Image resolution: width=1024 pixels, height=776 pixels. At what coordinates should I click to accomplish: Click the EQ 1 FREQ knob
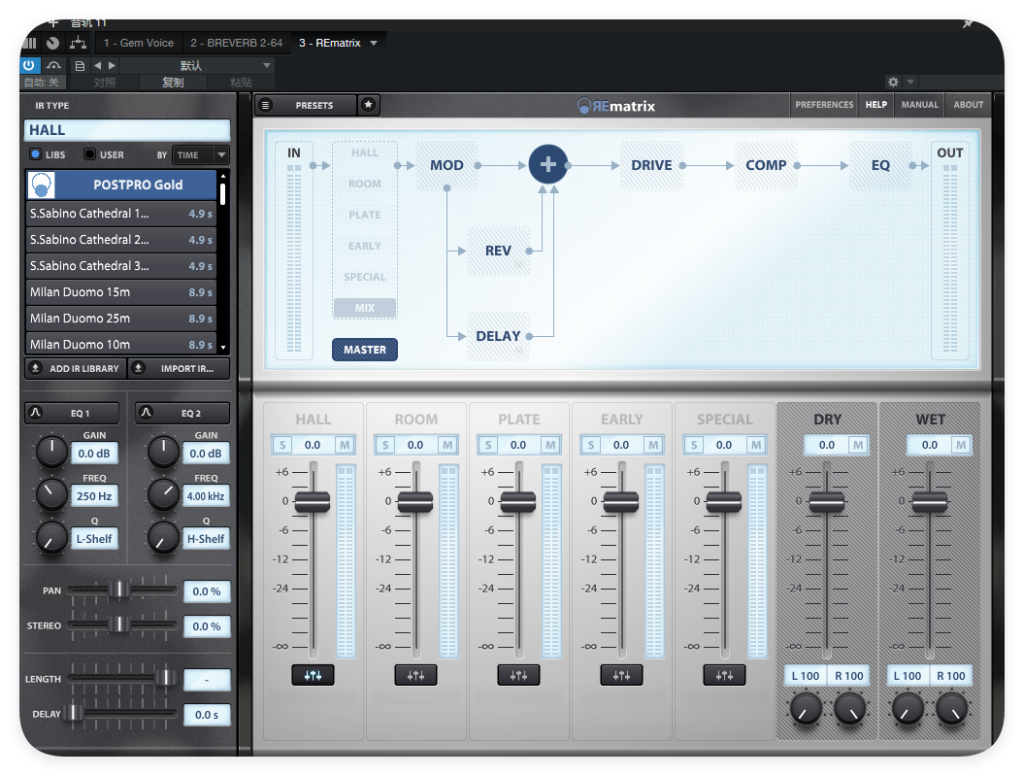pos(52,494)
